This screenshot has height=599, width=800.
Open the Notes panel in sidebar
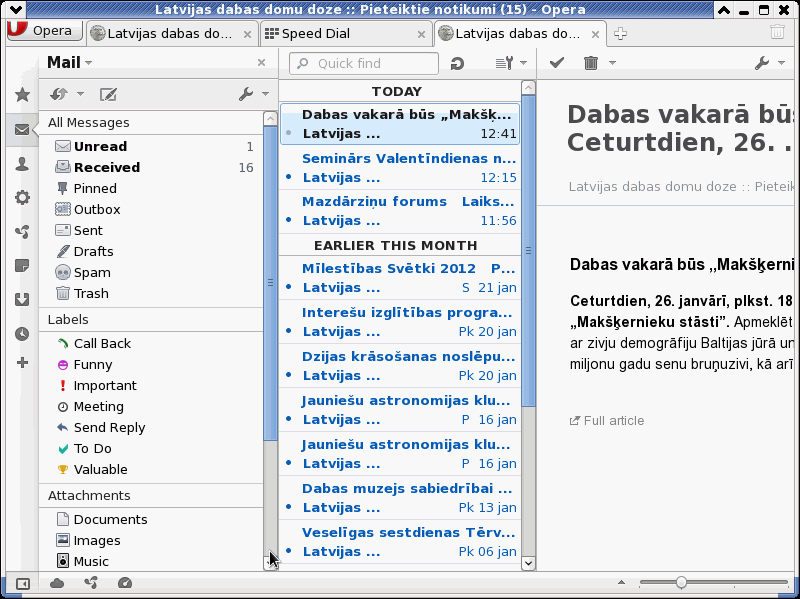pyautogui.click(x=22, y=265)
